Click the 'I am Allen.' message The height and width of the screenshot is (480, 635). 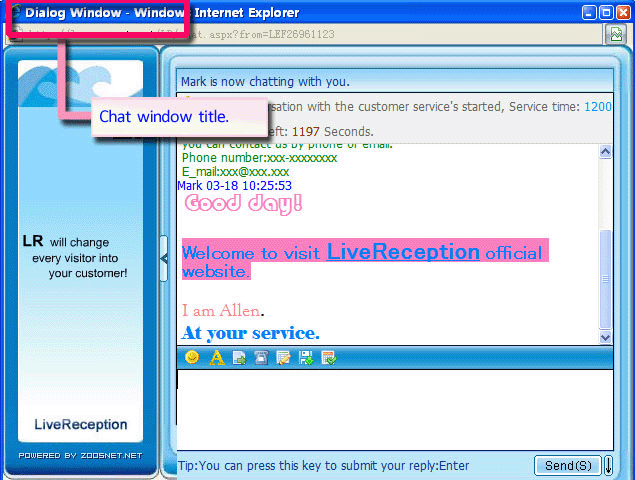tap(223, 311)
